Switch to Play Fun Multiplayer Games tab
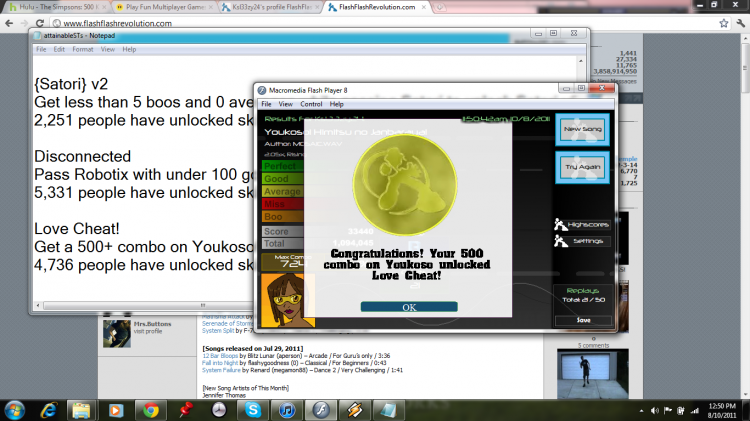The width and height of the screenshot is (750, 421). [x=164, y=7]
